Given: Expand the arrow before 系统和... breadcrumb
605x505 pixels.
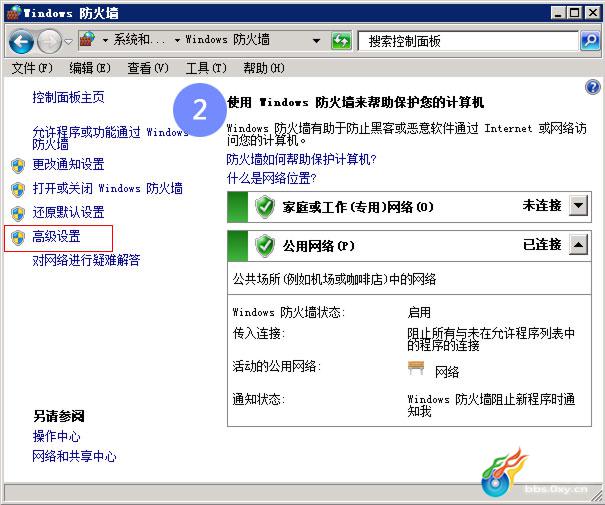Looking at the screenshot, I should tap(105, 40).
